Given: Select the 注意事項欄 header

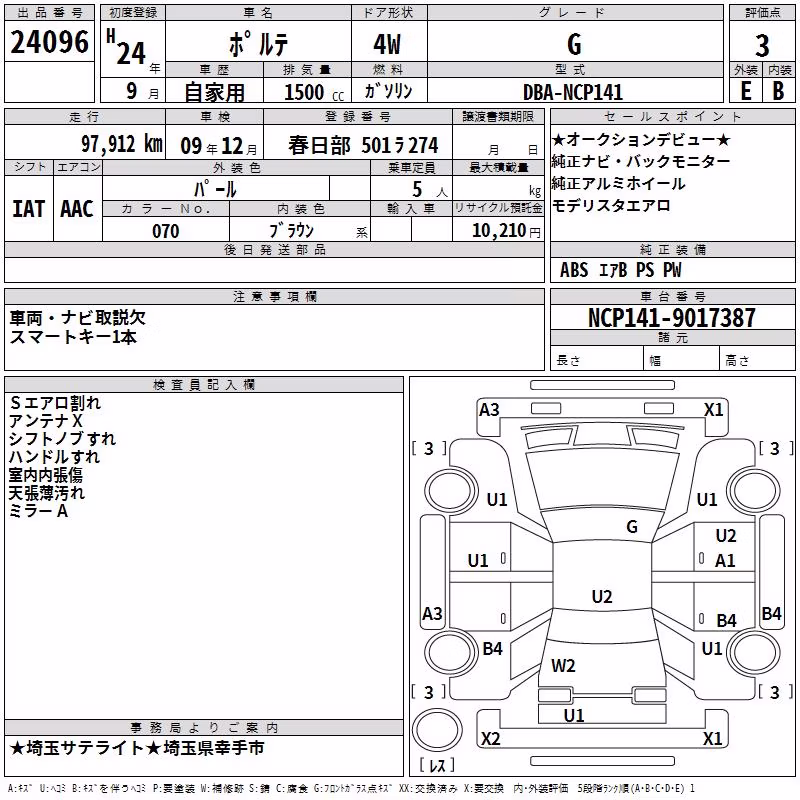Looking at the screenshot, I should (x=274, y=296).
